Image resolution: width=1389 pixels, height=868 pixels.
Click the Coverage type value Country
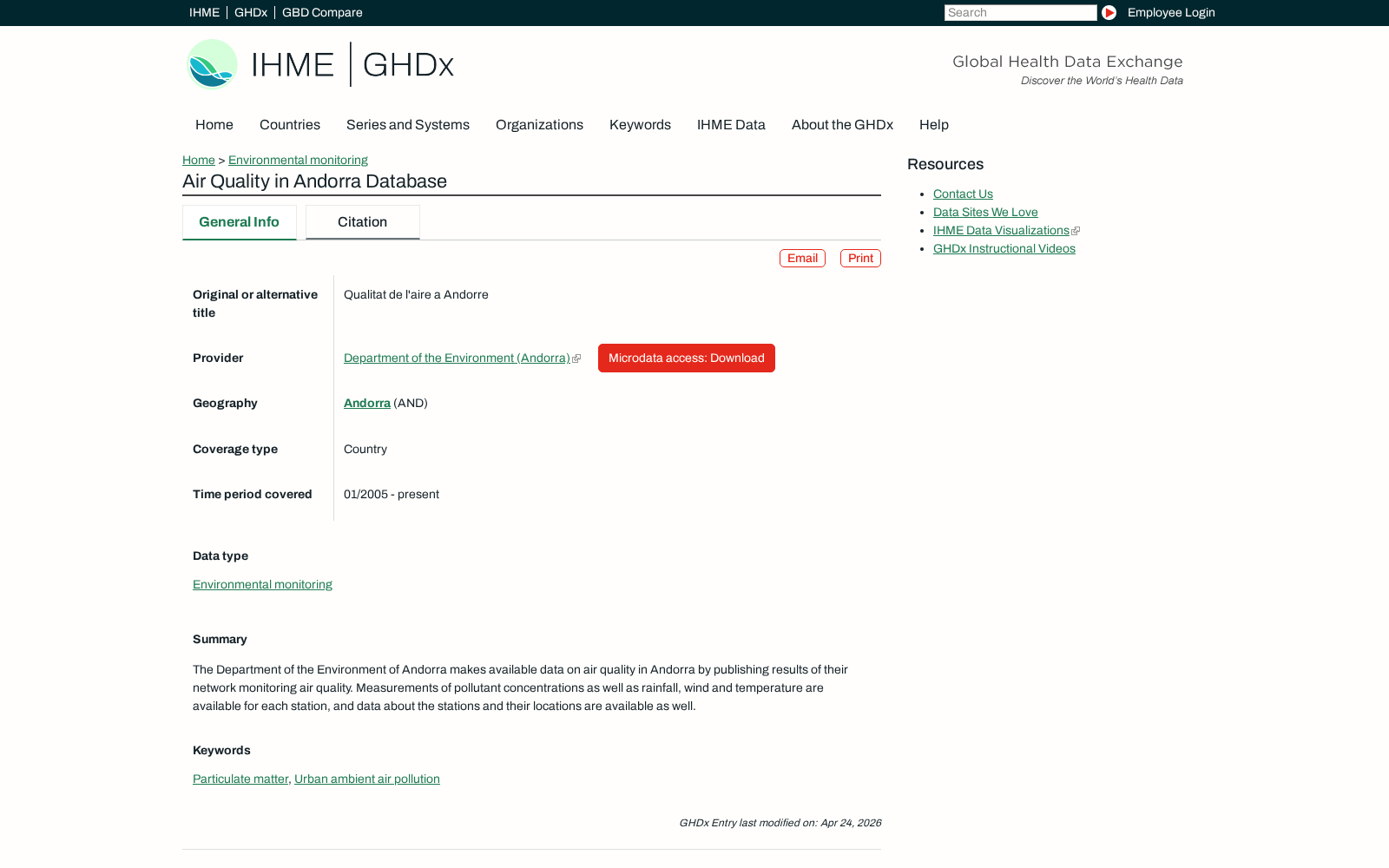coord(365,450)
